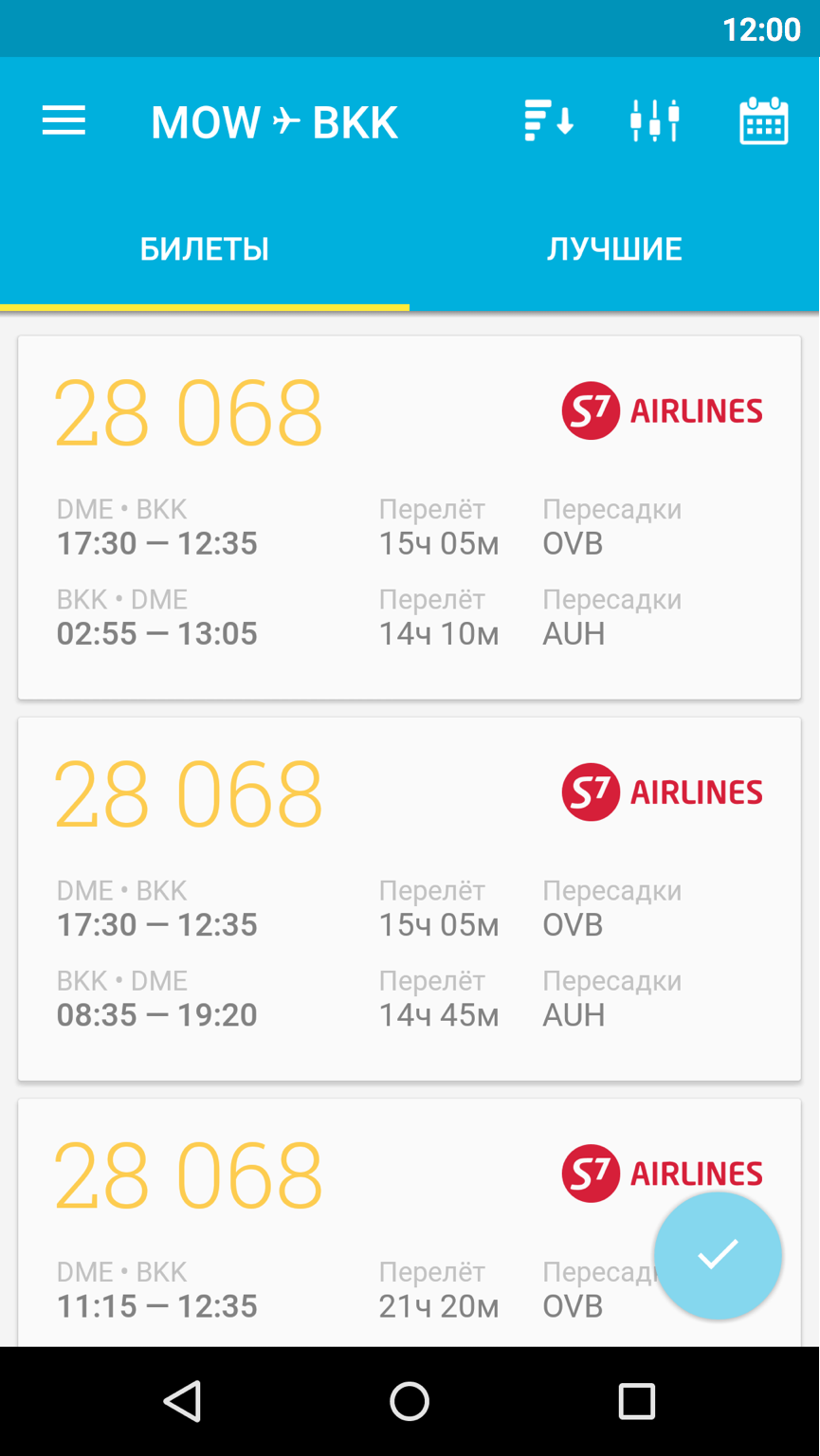Open the calendar date picker
The height and width of the screenshot is (1456, 820).
click(x=763, y=121)
